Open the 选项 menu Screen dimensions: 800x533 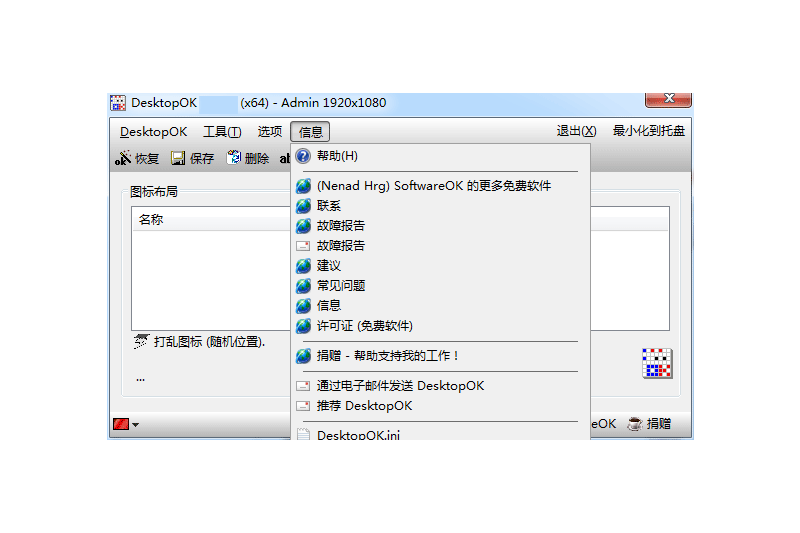269,132
